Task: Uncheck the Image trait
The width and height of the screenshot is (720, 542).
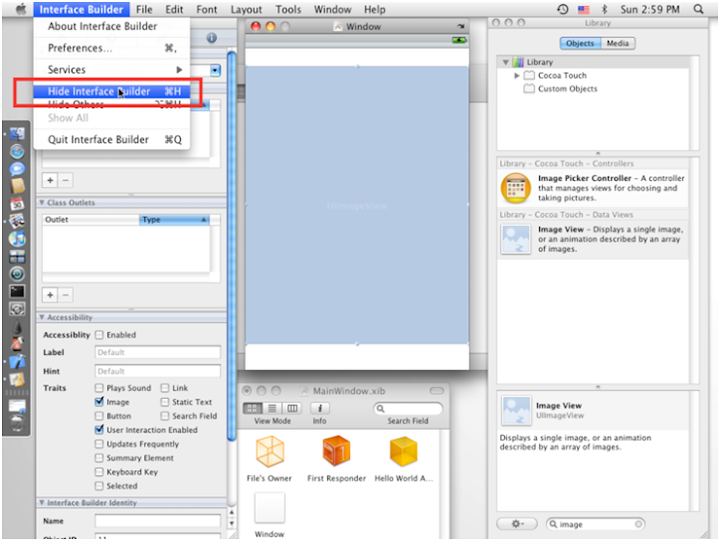Action: pos(99,402)
